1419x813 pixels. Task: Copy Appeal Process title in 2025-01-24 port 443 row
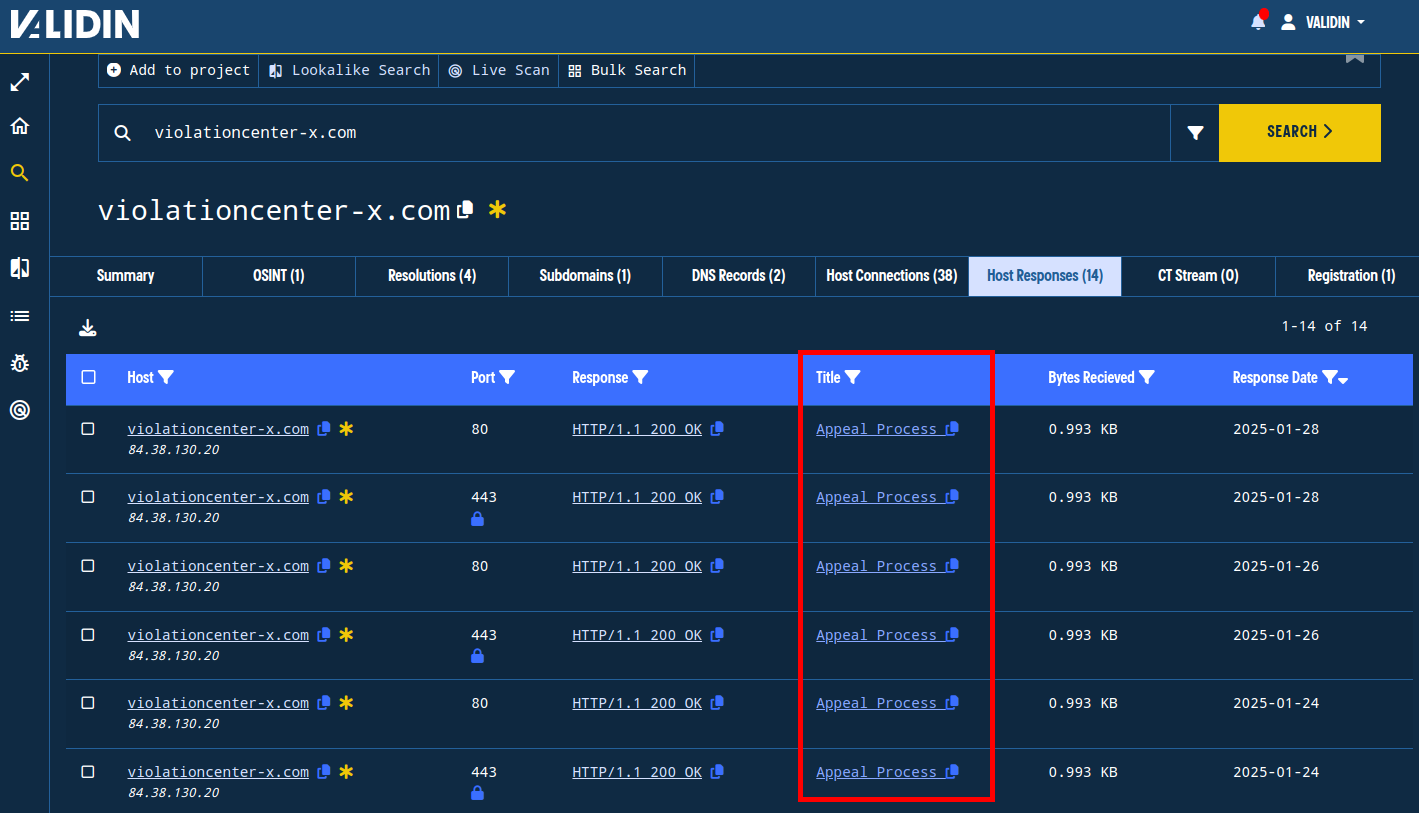tap(952, 771)
